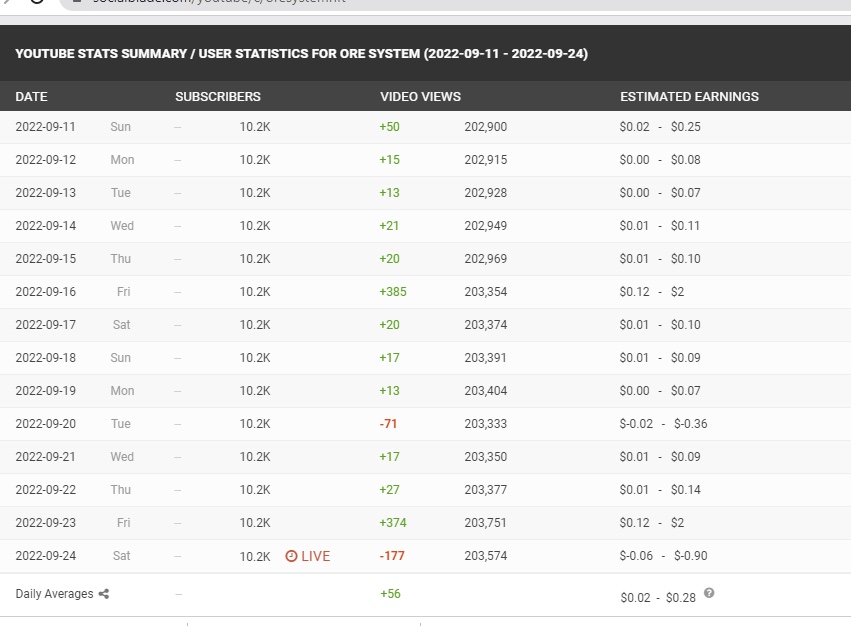Click the browser address bar URL
The image size is (851, 626).
point(217,2)
